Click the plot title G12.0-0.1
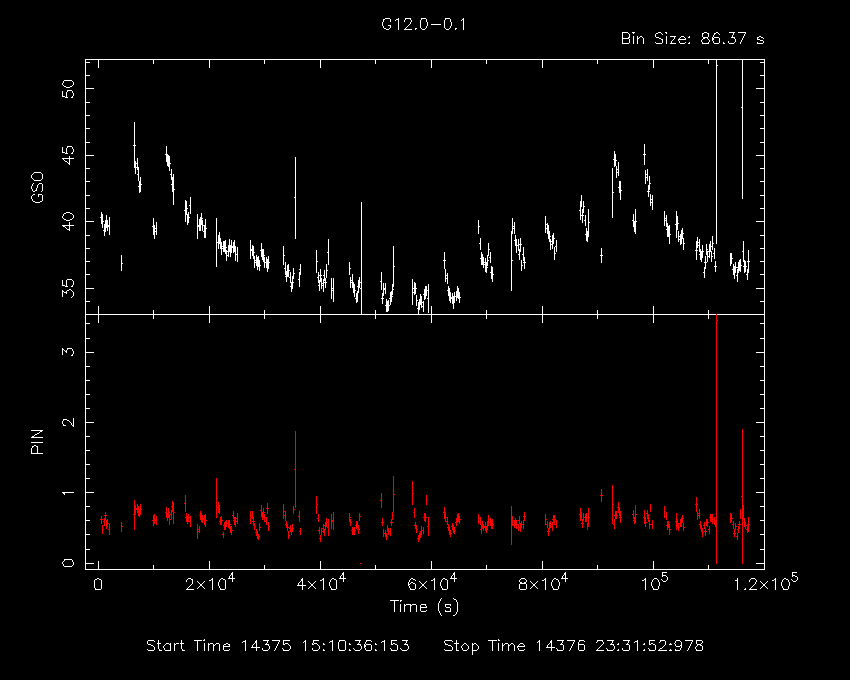The height and width of the screenshot is (680, 850). (x=423, y=24)
